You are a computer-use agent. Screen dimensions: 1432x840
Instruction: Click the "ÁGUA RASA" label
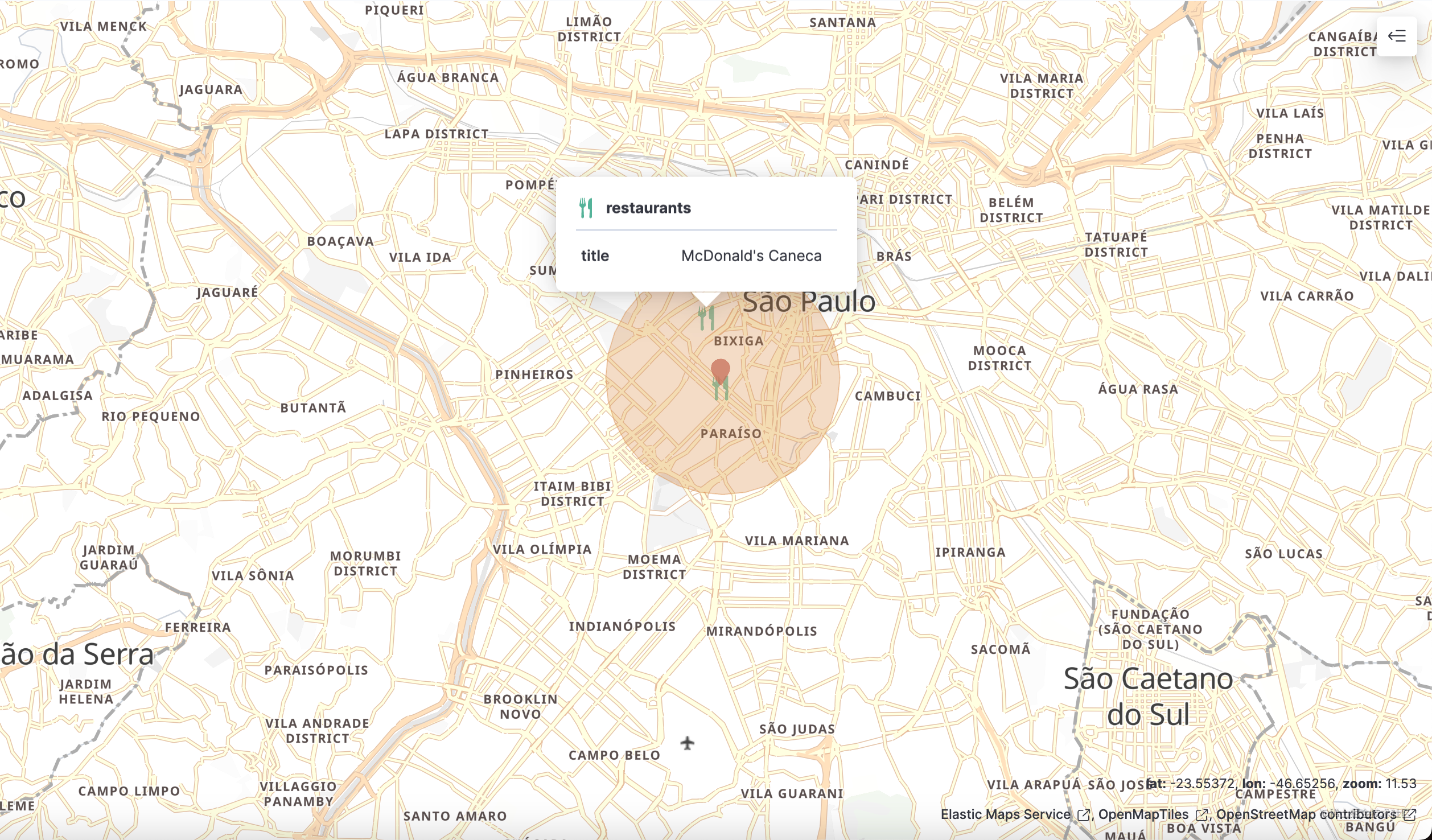1138,389
